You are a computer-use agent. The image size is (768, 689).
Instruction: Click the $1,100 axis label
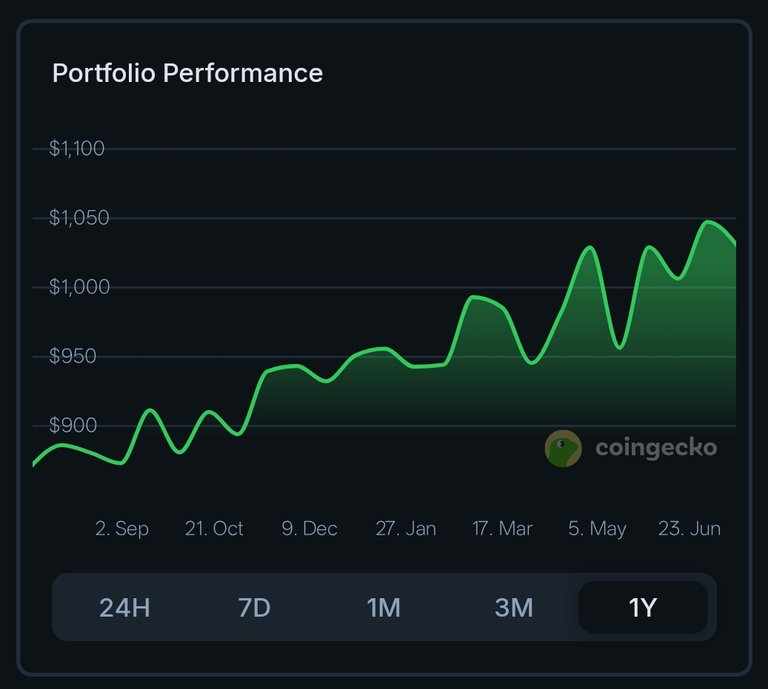(77, 148)
